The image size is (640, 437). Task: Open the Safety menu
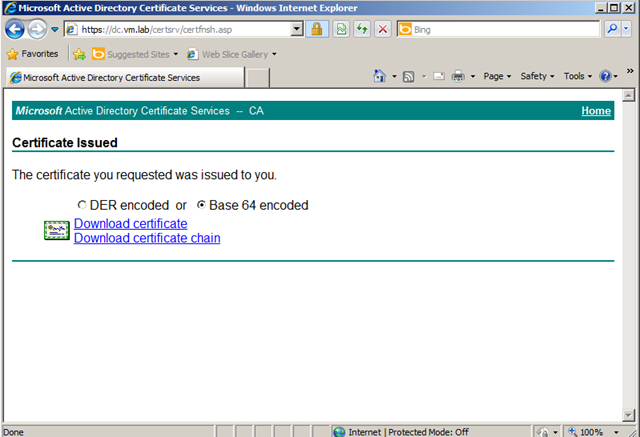tap(537, 76)
